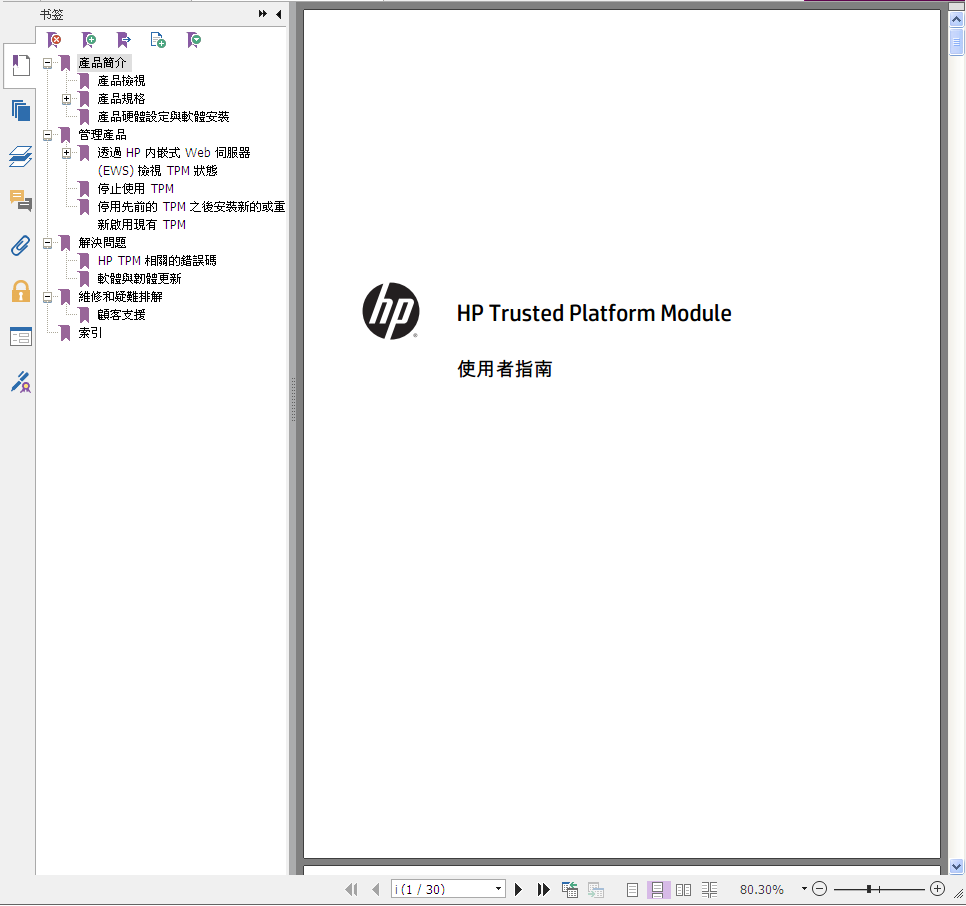Click the page number input field
The width and height of the screenshot is (966, 906).
coord(442,889)
